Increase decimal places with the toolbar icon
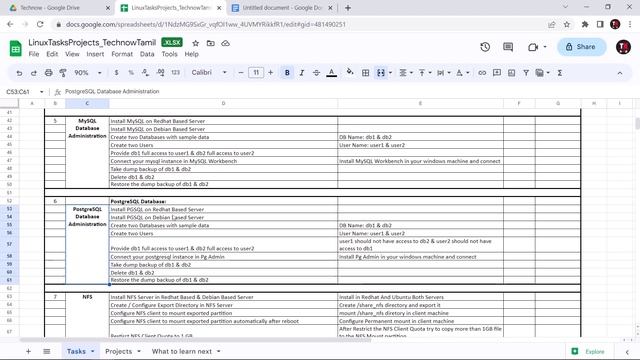640x360 pixels. click(x=160, y=73)
